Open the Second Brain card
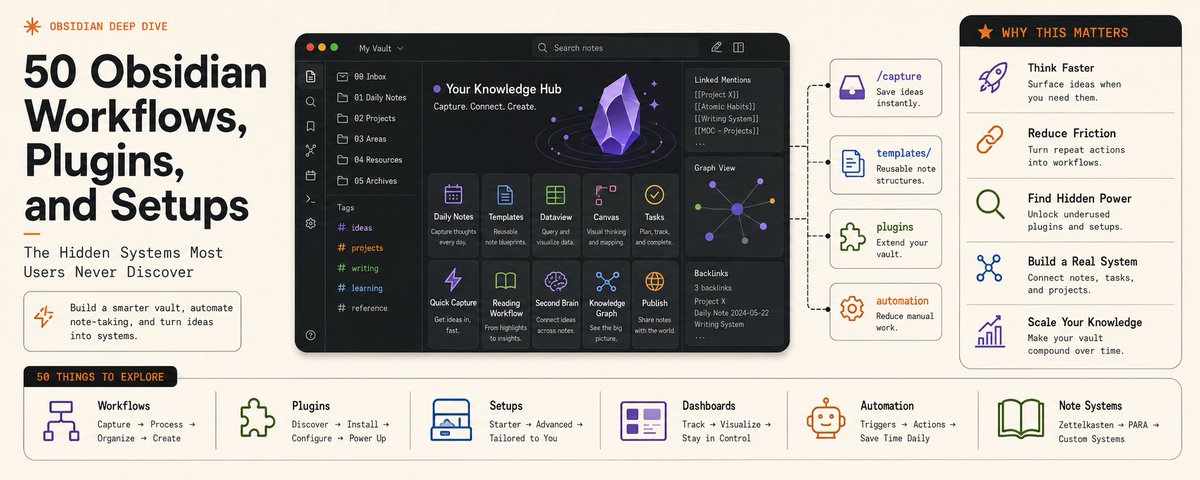Image resolution: width=1200 pixels, height=480 pixels. [555, 304]
